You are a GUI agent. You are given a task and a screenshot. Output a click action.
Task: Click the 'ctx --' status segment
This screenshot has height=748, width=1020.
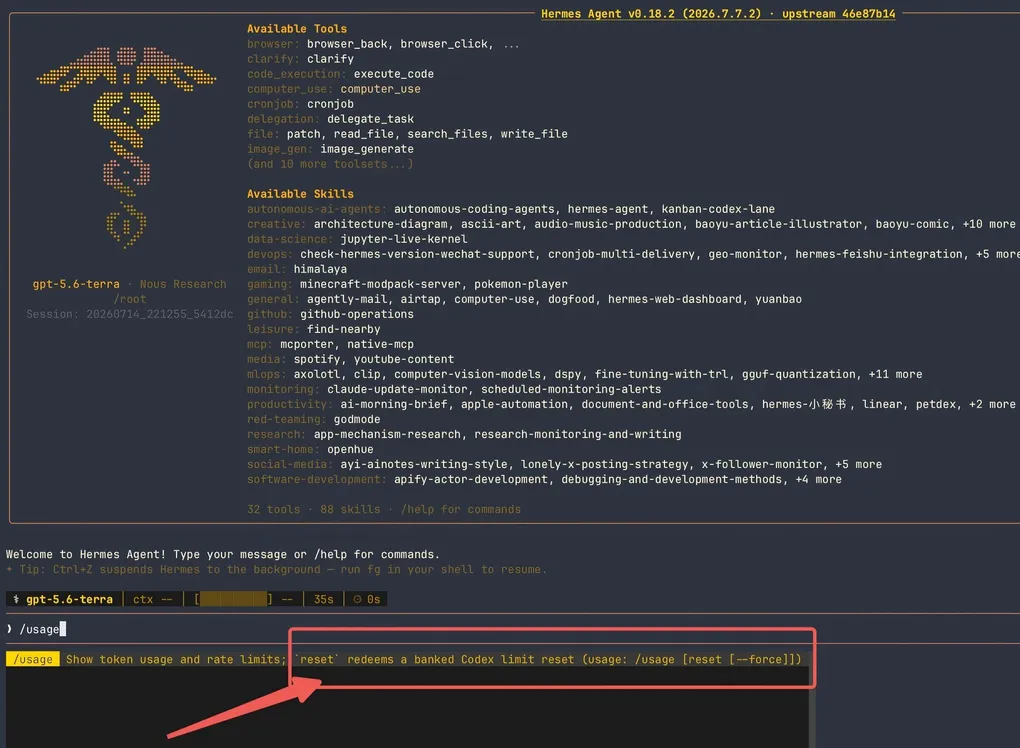coord(153,599)
